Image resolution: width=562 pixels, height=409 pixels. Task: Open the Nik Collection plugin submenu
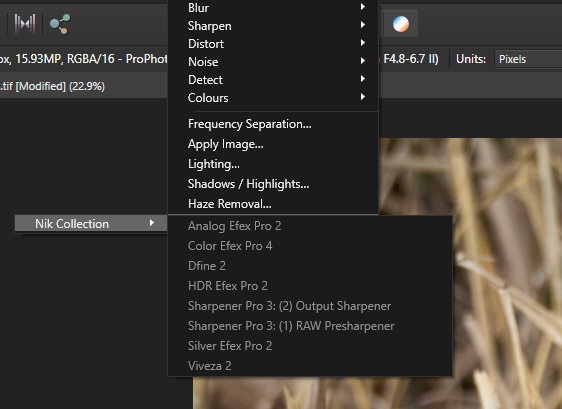(x=91, y=224)
